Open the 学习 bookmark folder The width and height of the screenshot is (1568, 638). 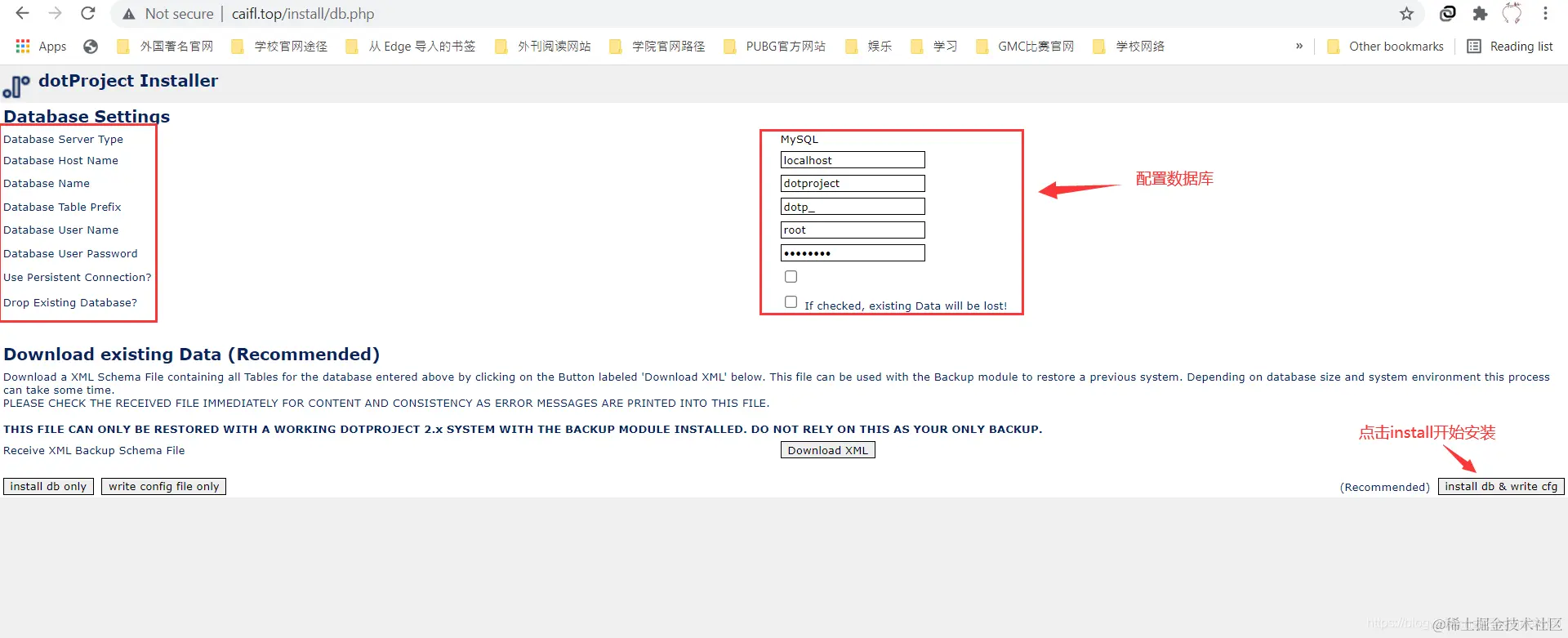click(933, 47)
